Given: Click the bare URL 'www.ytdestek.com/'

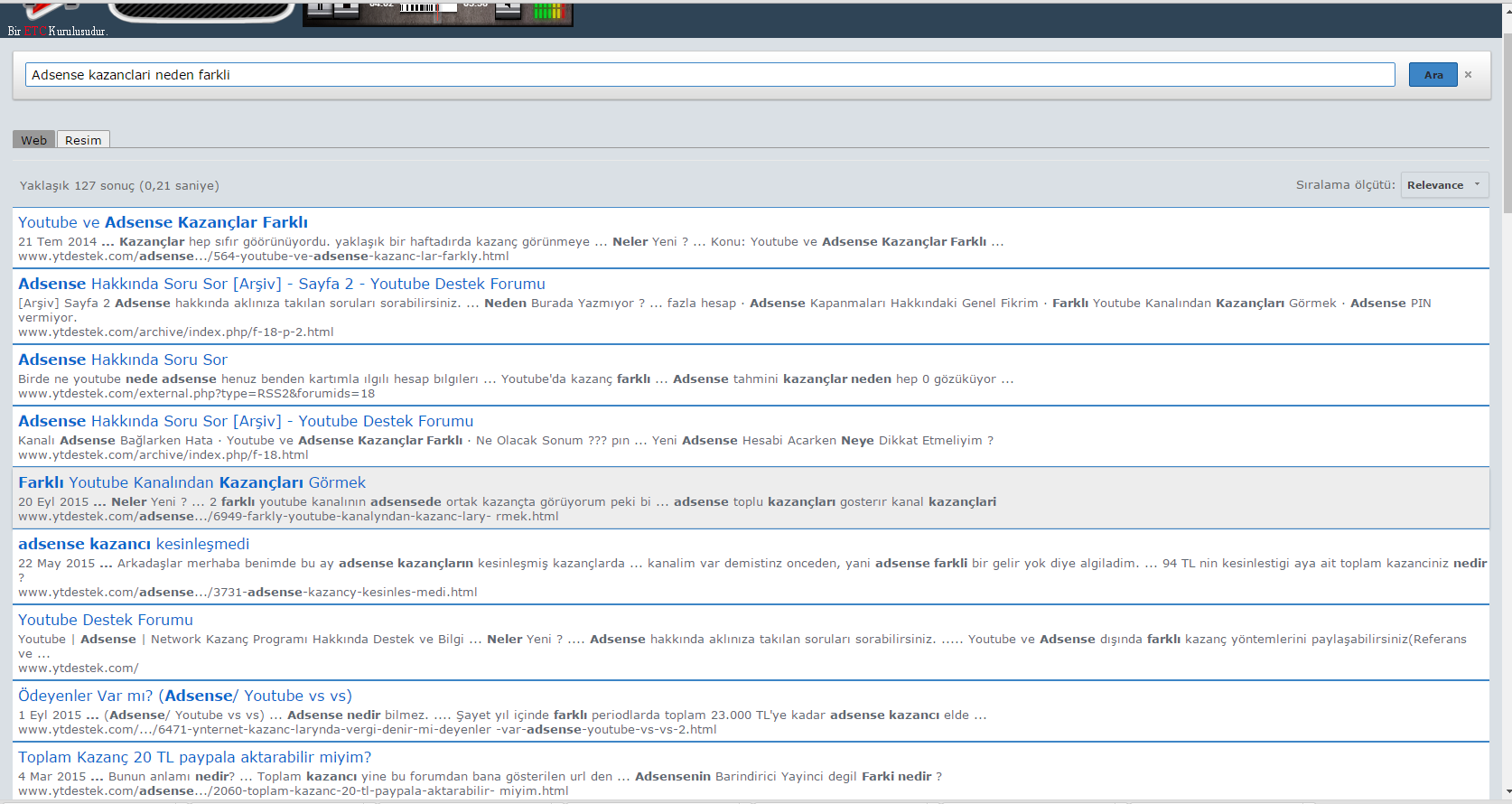Looking at the screenshot, I should pos(79,668).
